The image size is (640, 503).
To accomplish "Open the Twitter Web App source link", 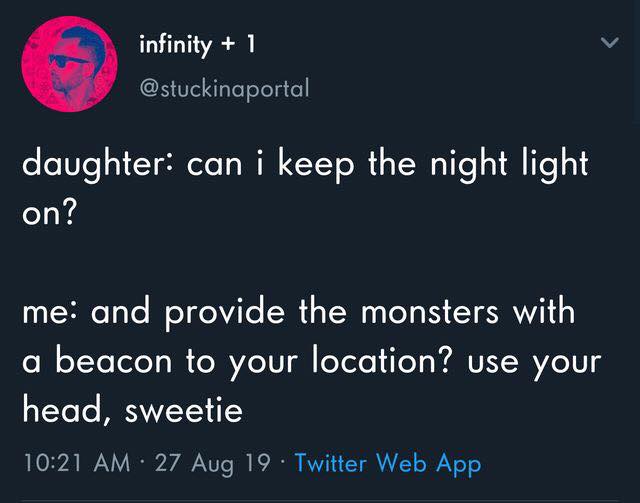I will pos(388,463).
